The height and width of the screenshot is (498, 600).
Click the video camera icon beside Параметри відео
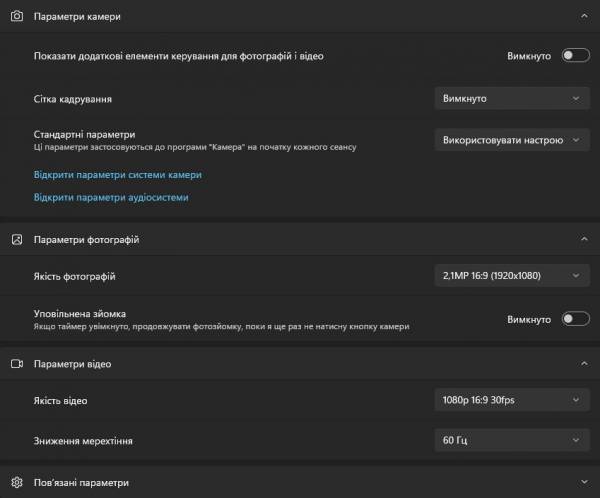[x=17, y=364]
